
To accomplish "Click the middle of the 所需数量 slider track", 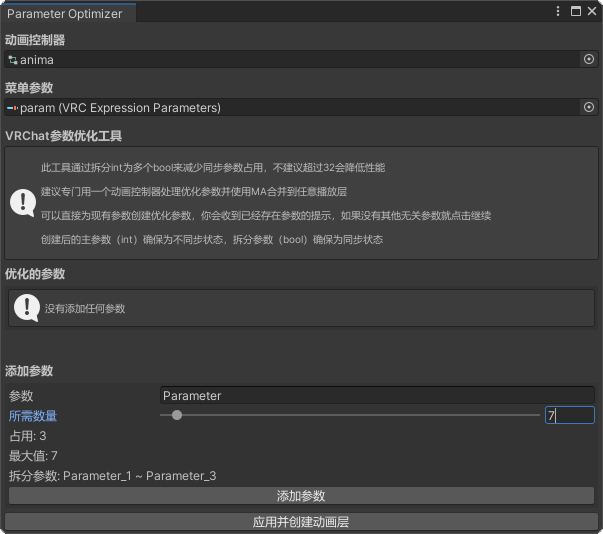I will point(349,415).
